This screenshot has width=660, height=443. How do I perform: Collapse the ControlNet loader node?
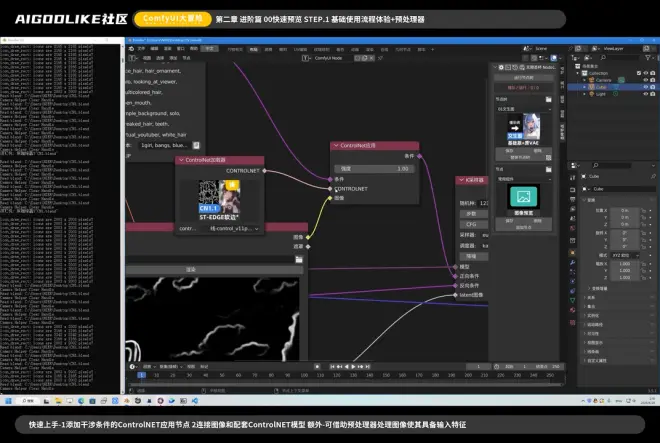pyautogui.click(x=181, y=160)
